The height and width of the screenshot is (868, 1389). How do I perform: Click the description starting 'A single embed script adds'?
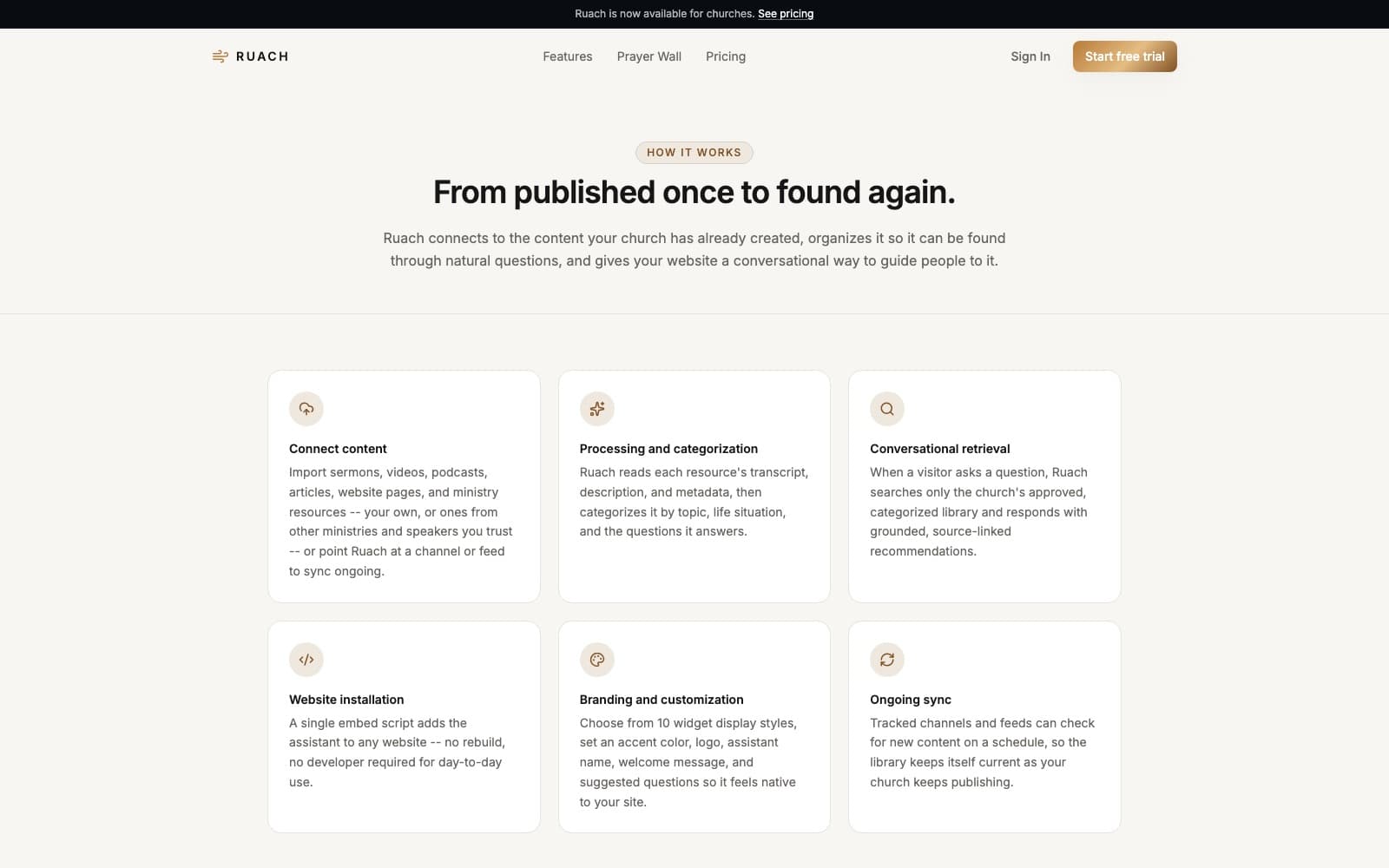[398, 753]
